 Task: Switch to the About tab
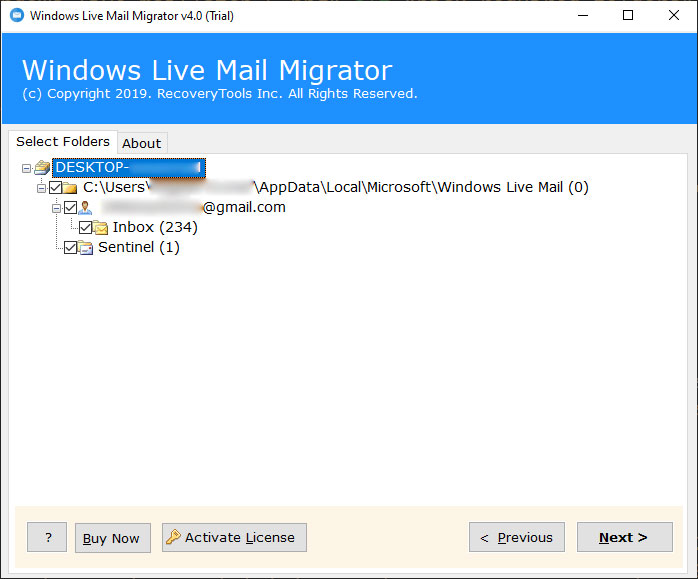point(142,143)
